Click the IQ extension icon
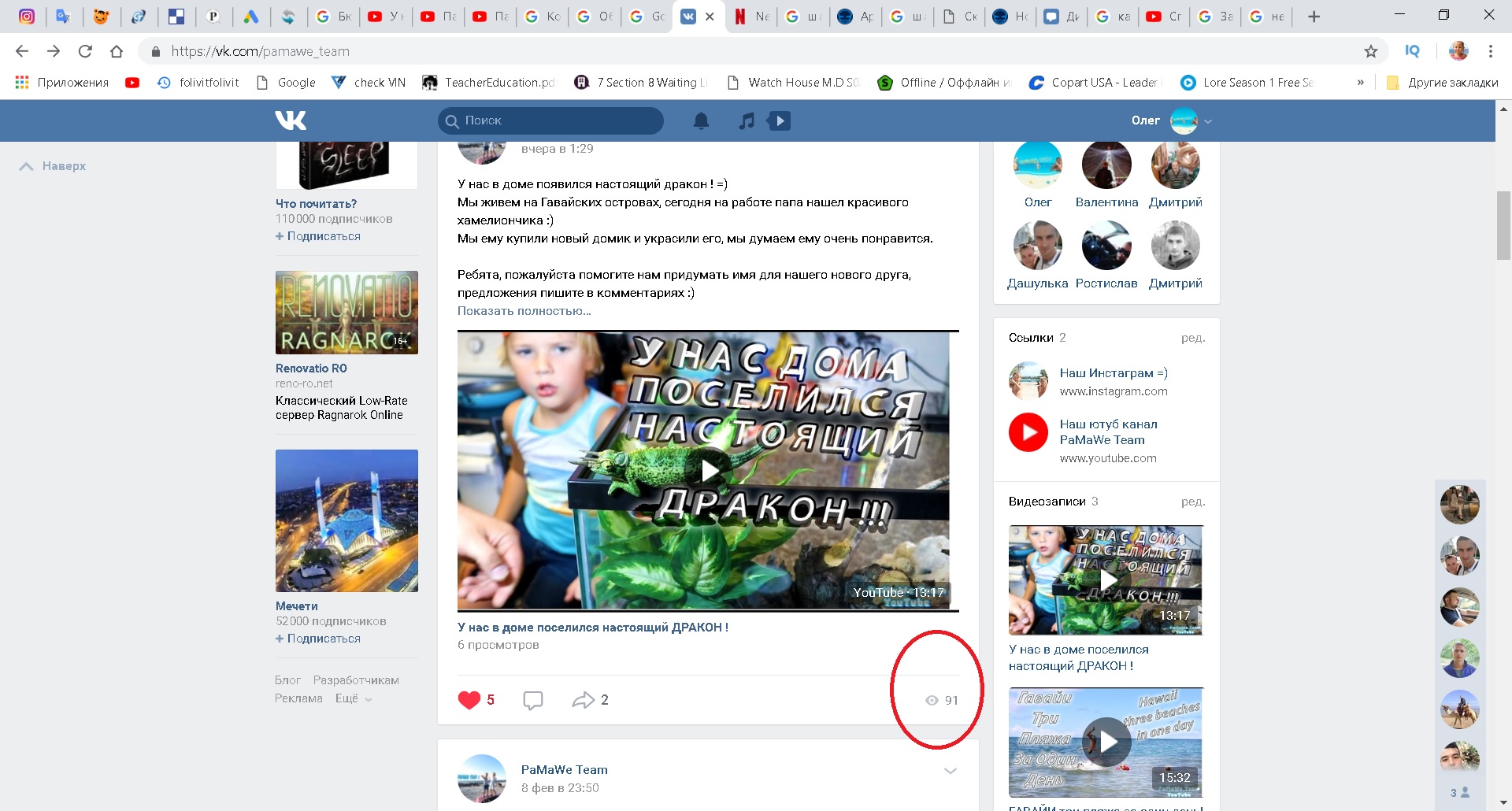This screenshot has height=811, width=1512. (x=1413, y=51)
